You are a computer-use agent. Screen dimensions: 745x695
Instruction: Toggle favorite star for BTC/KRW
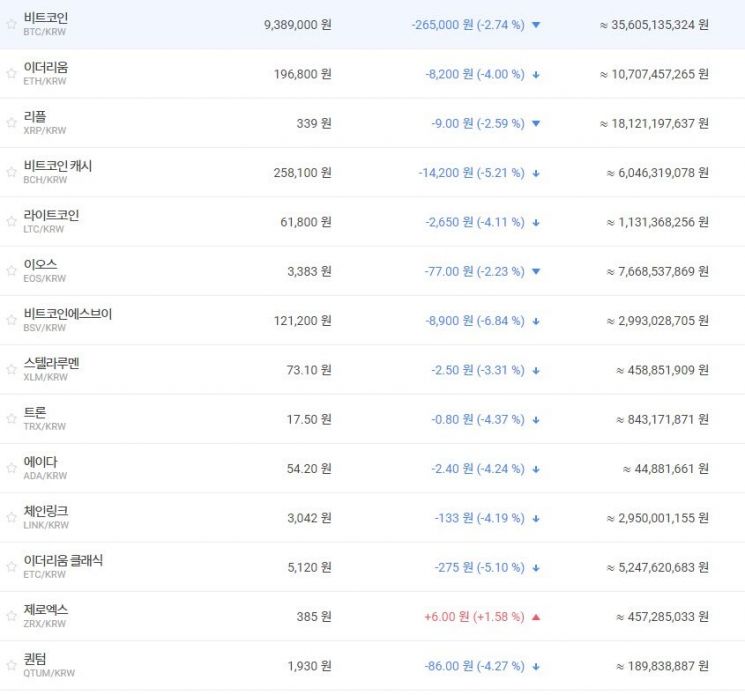(x=11, y=24)
